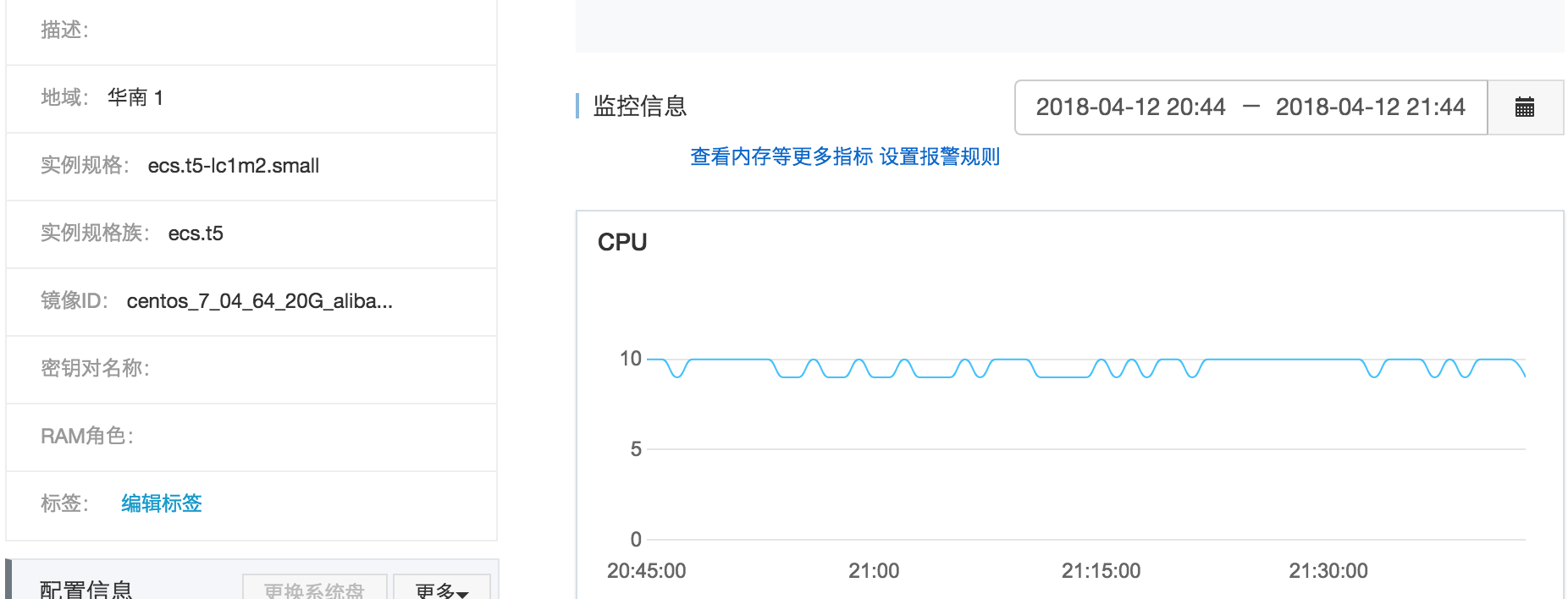Open 查看内存等更多指标 link
This screenshot has width=1568, height=599.
click(x=781, y=157)
